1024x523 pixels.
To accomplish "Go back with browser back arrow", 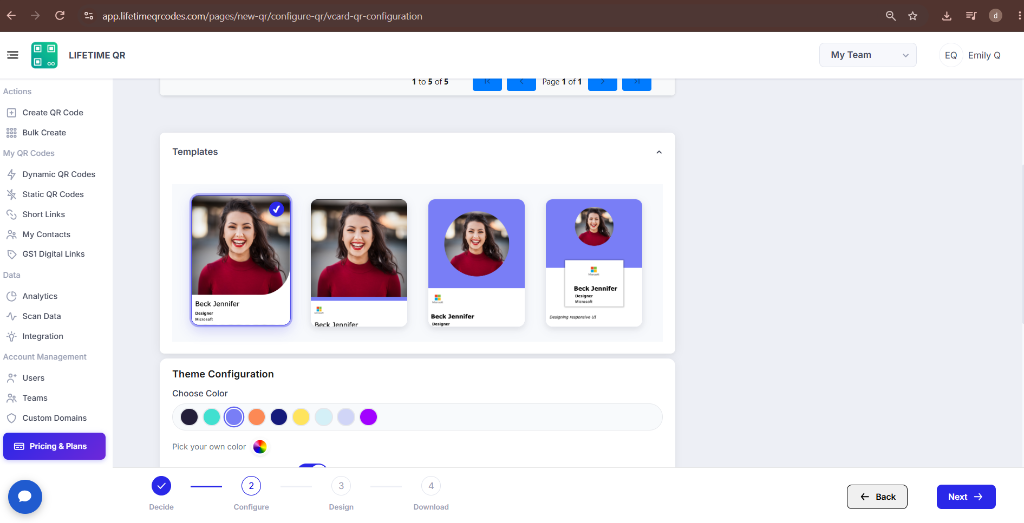I will pos(11,16).
